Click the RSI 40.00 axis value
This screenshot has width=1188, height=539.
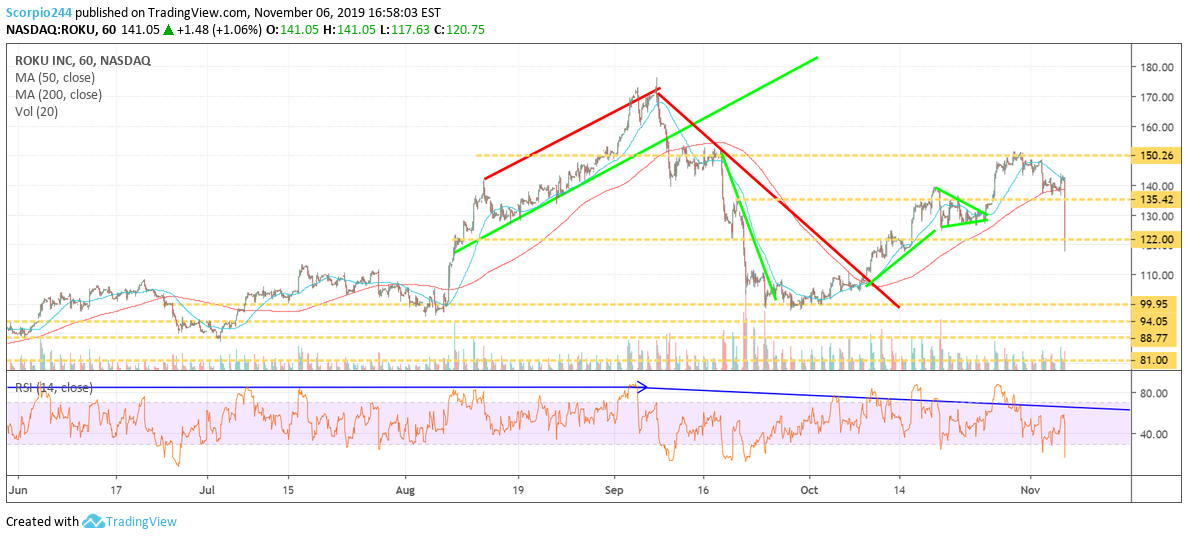1155,434
